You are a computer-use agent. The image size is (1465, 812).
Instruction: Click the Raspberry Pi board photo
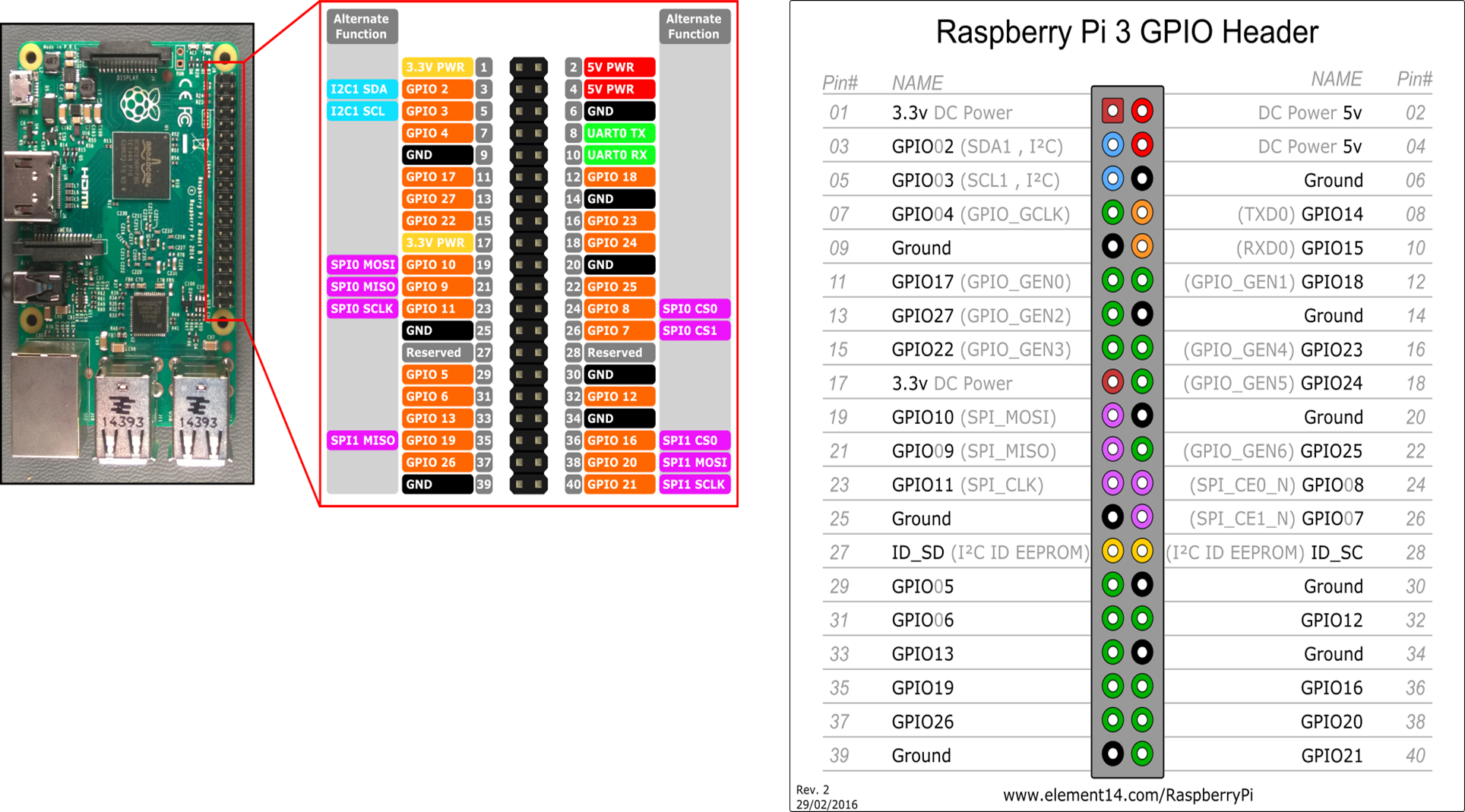pos(127,254)
